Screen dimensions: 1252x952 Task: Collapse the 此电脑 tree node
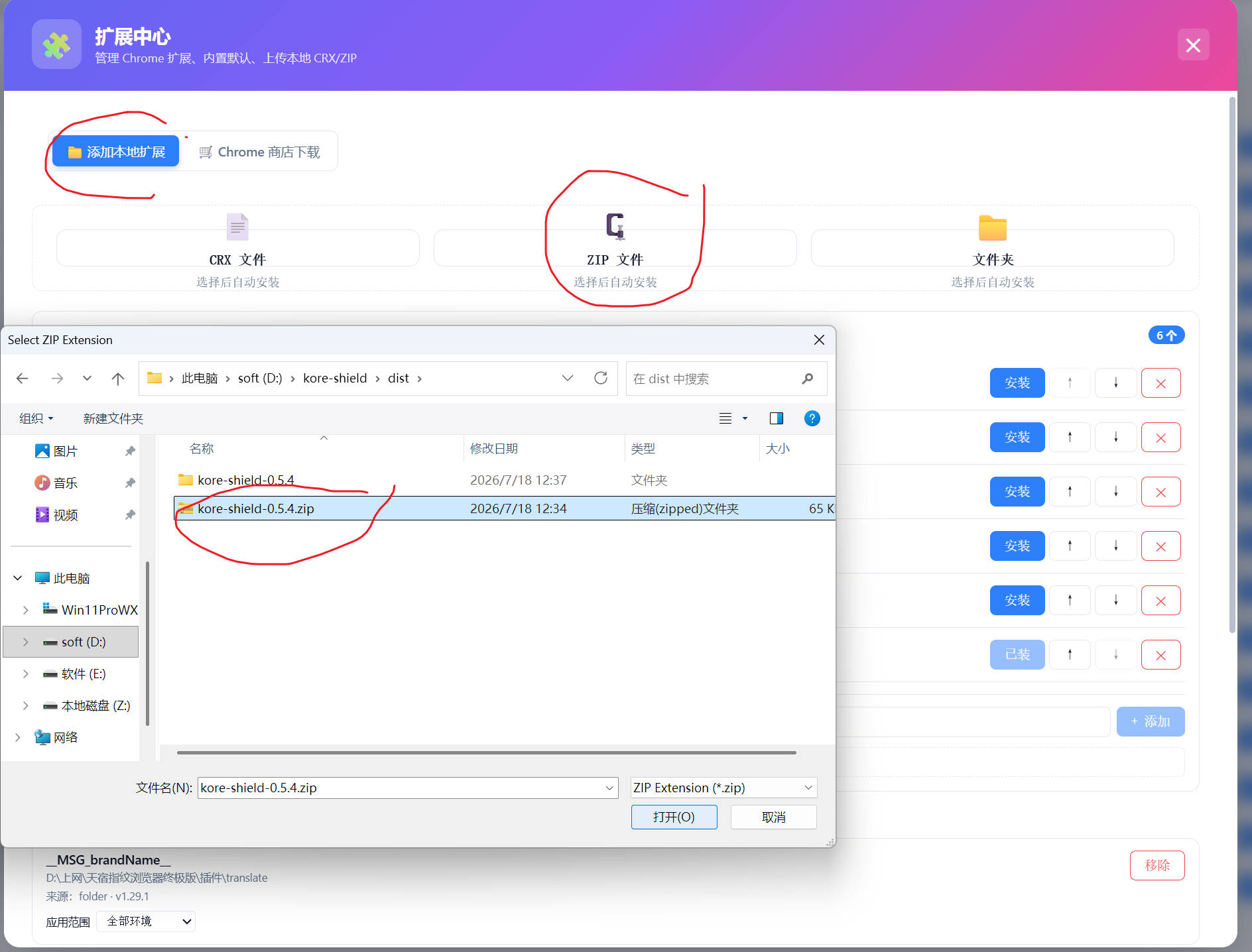(18, 578)
